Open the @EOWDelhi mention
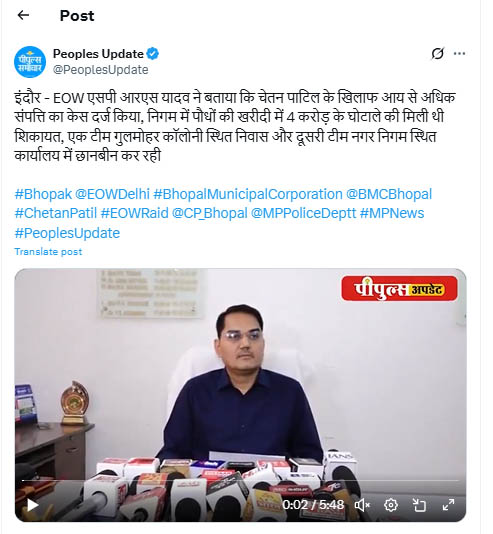Viewport: 493px width, 534px height. coord(112,194)
